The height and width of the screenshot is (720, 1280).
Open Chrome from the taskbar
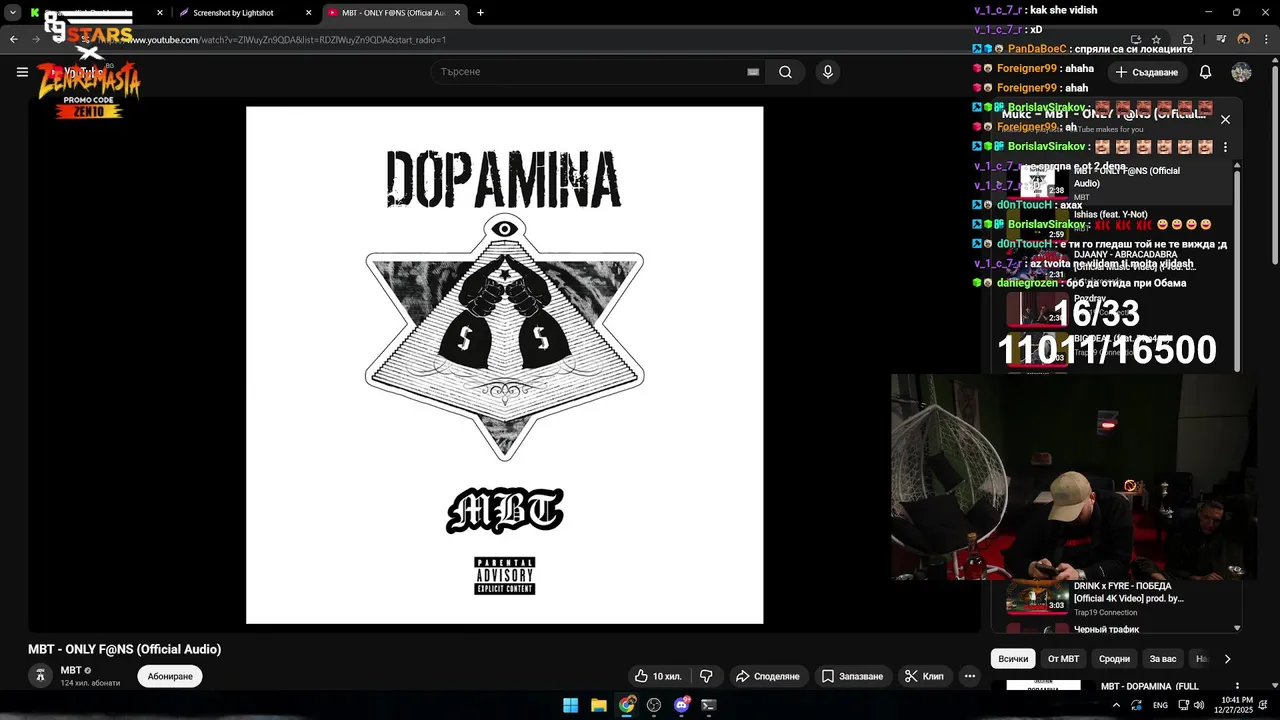[x=626, y=705]
